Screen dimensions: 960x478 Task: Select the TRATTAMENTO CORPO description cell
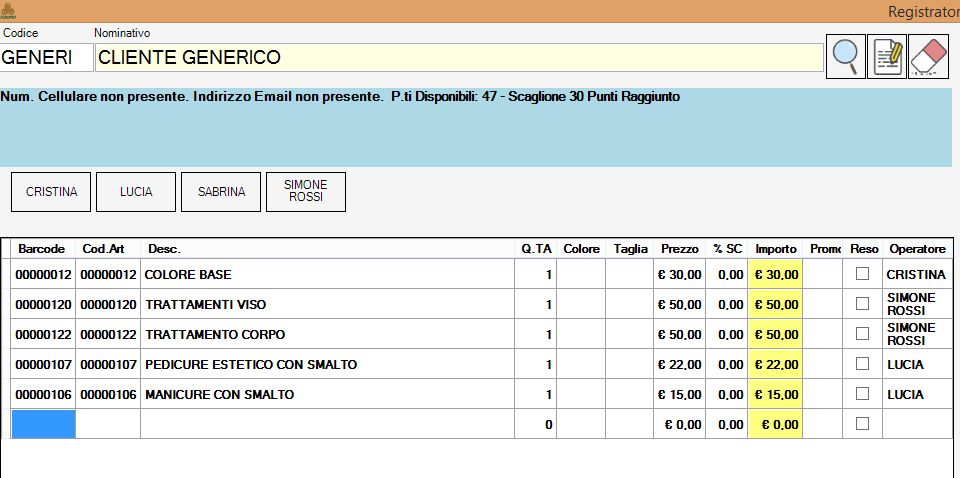pyautogui.click(x=326, y=334)
